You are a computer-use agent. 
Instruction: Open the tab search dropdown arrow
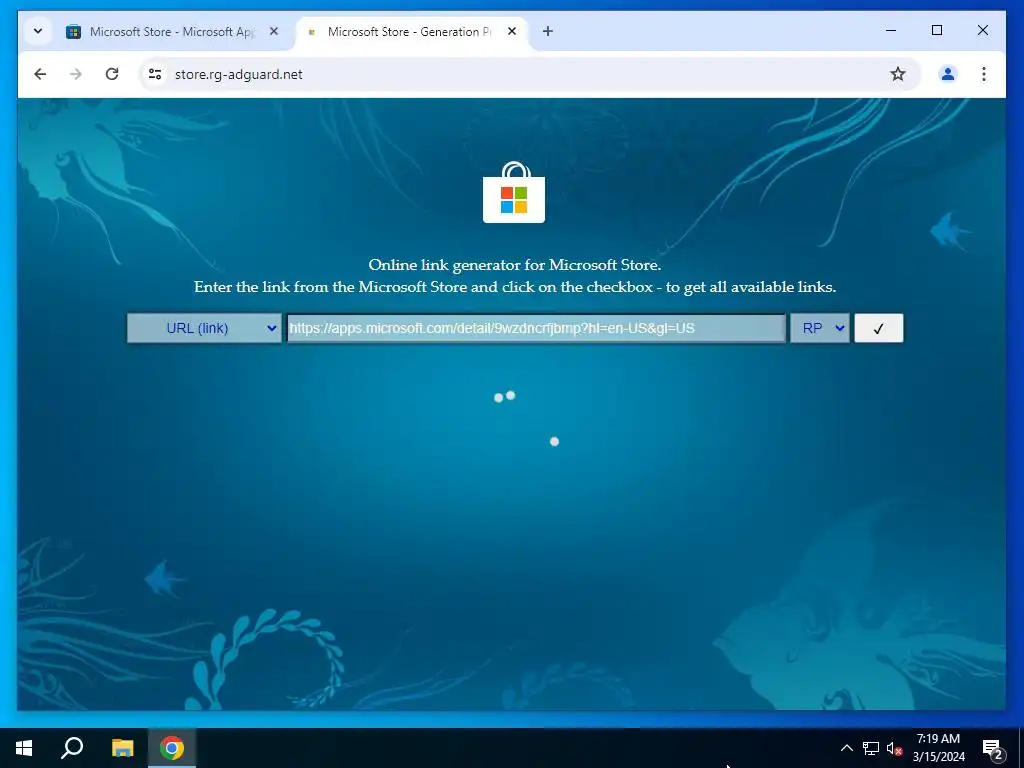38,31
